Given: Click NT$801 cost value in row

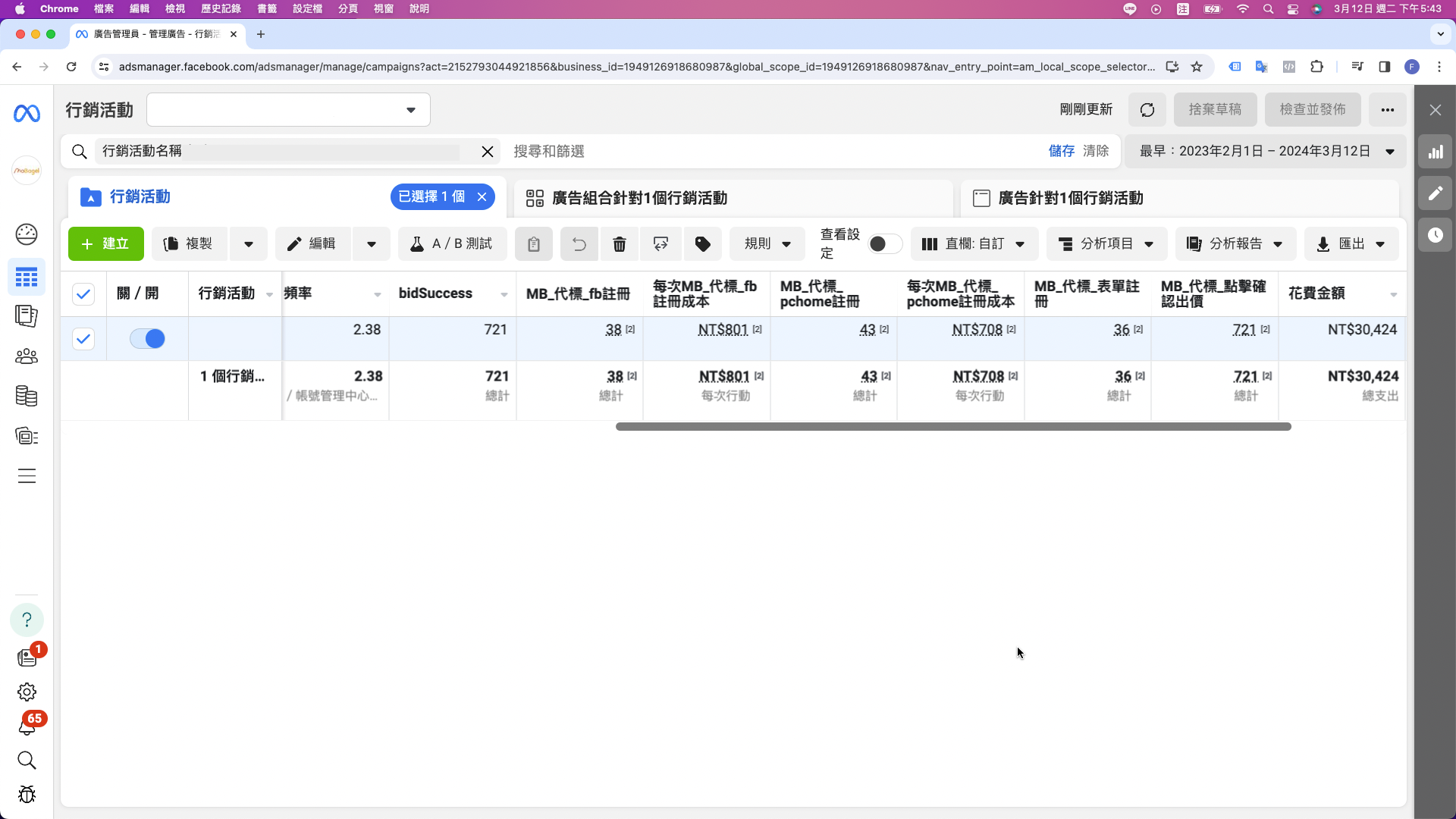Looking at the screenshot, I should coord(723,330).
